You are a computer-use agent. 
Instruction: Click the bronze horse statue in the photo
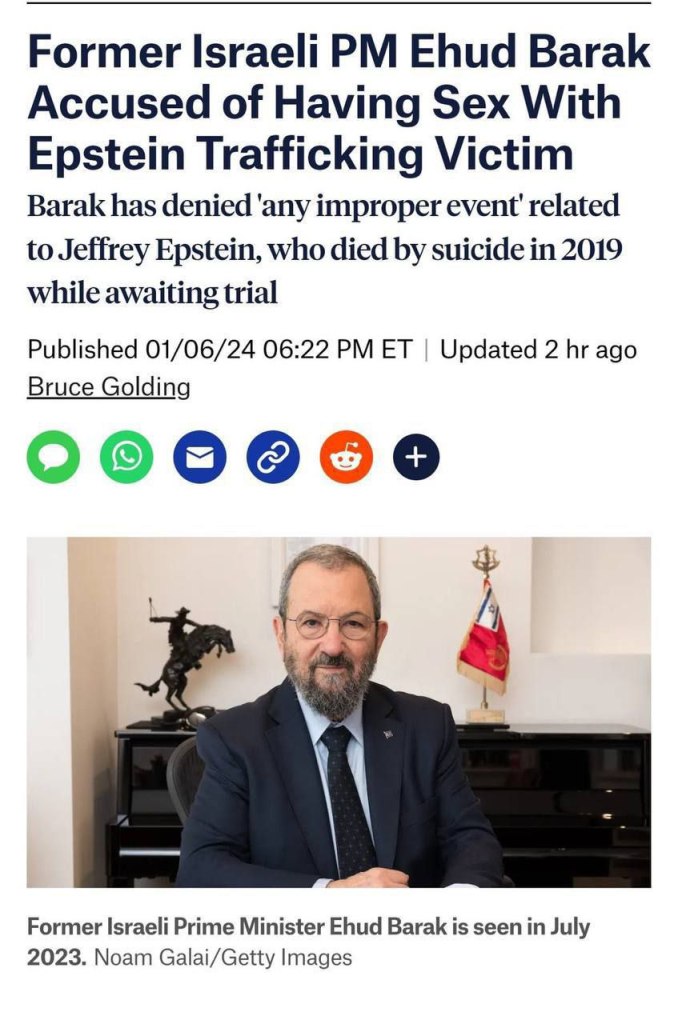pos(188,655)
